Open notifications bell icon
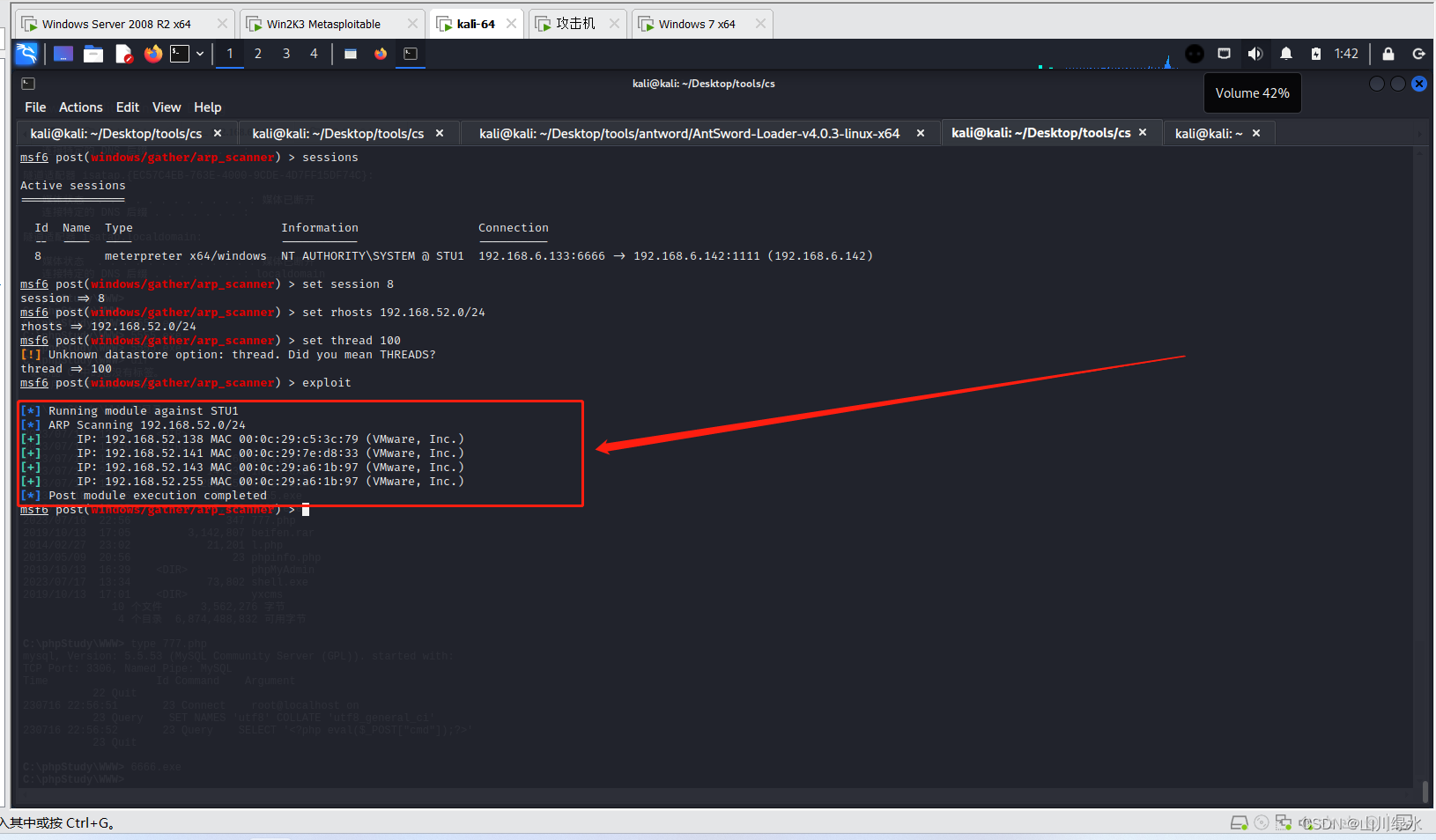 click(1286, 54)
